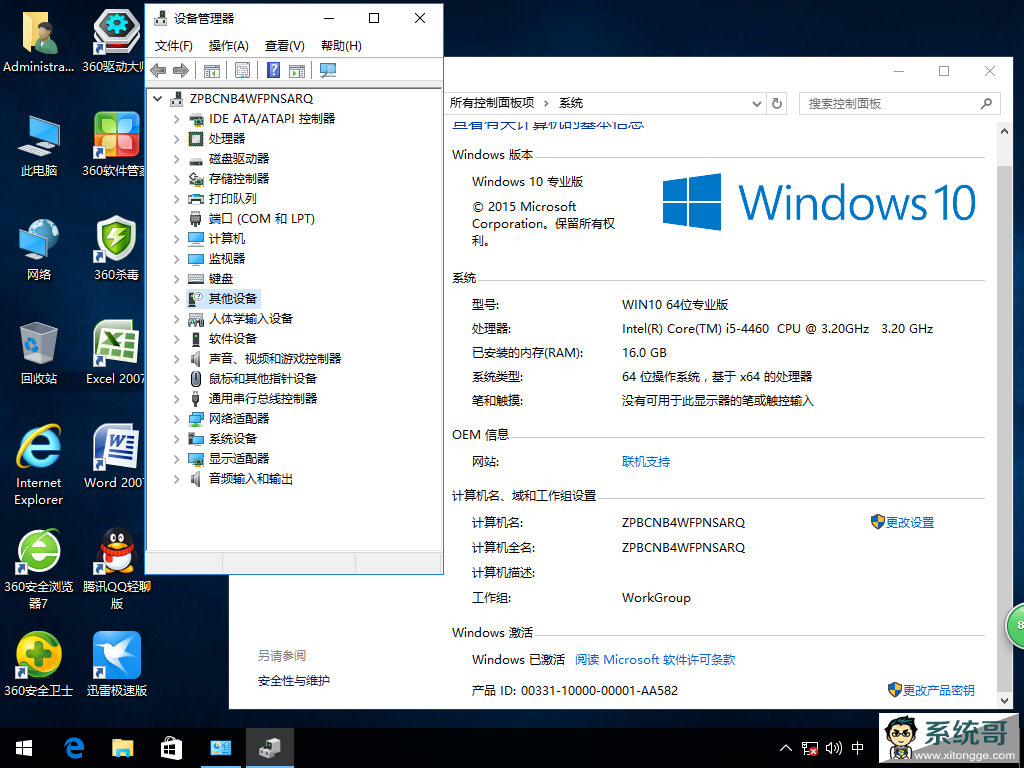
Task: Click 联机支持 link
Action: [x=646, y=462]
